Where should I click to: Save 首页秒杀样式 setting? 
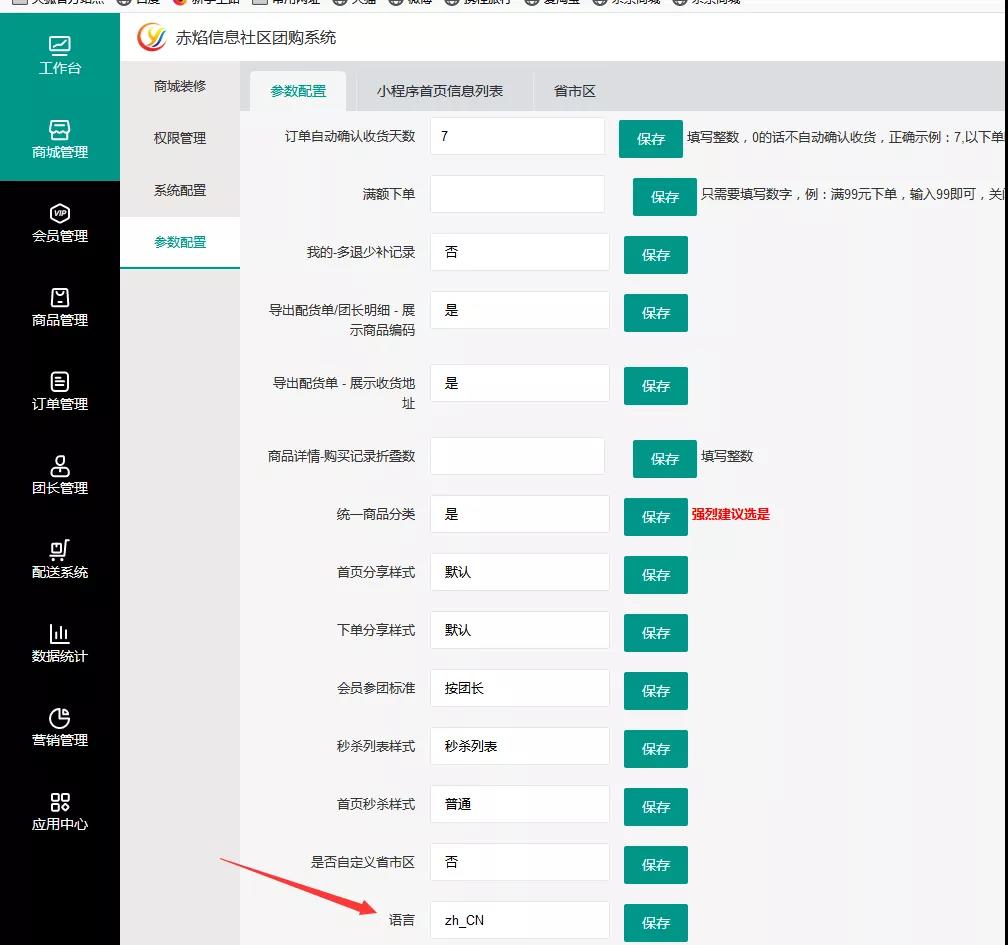tap(656, 807)
